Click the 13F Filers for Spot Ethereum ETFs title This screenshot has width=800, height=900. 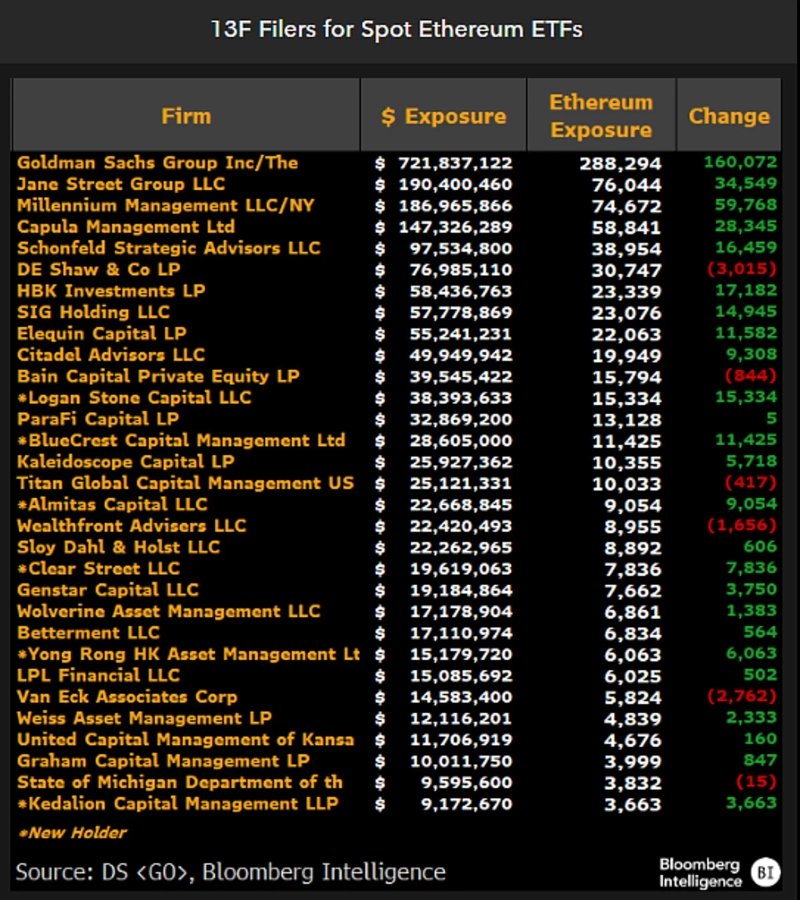pyautogui.click(x=396, y=29)
